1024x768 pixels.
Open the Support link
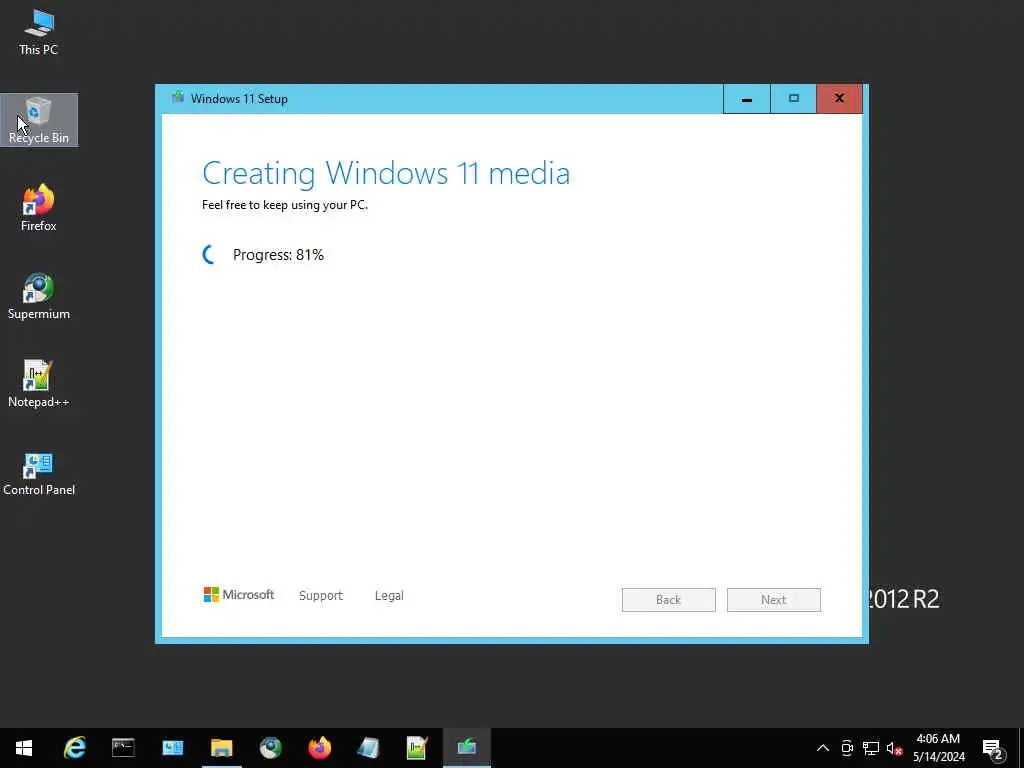click(321, 596)
